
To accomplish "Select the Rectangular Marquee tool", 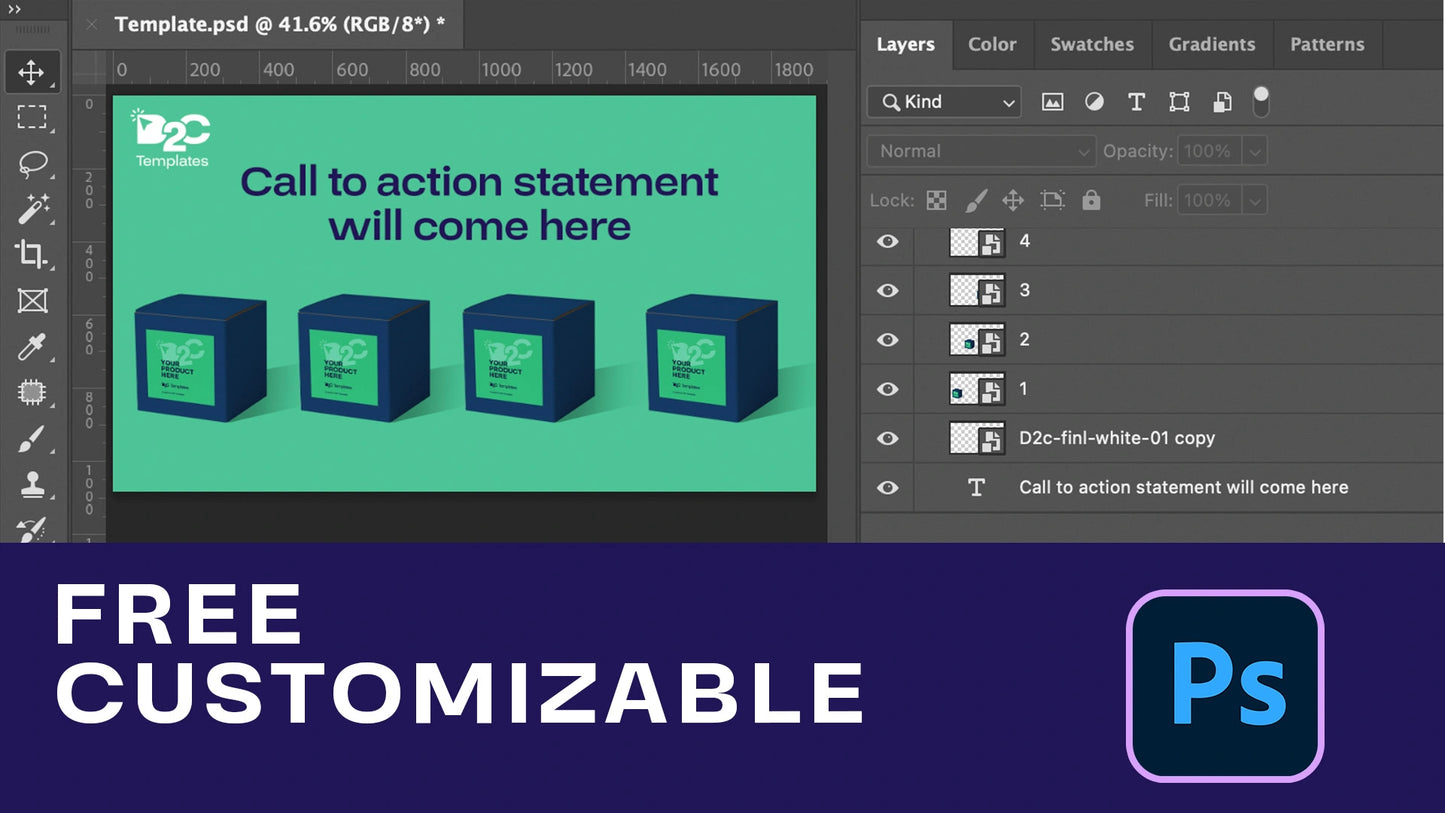I will tap(31, 118).
